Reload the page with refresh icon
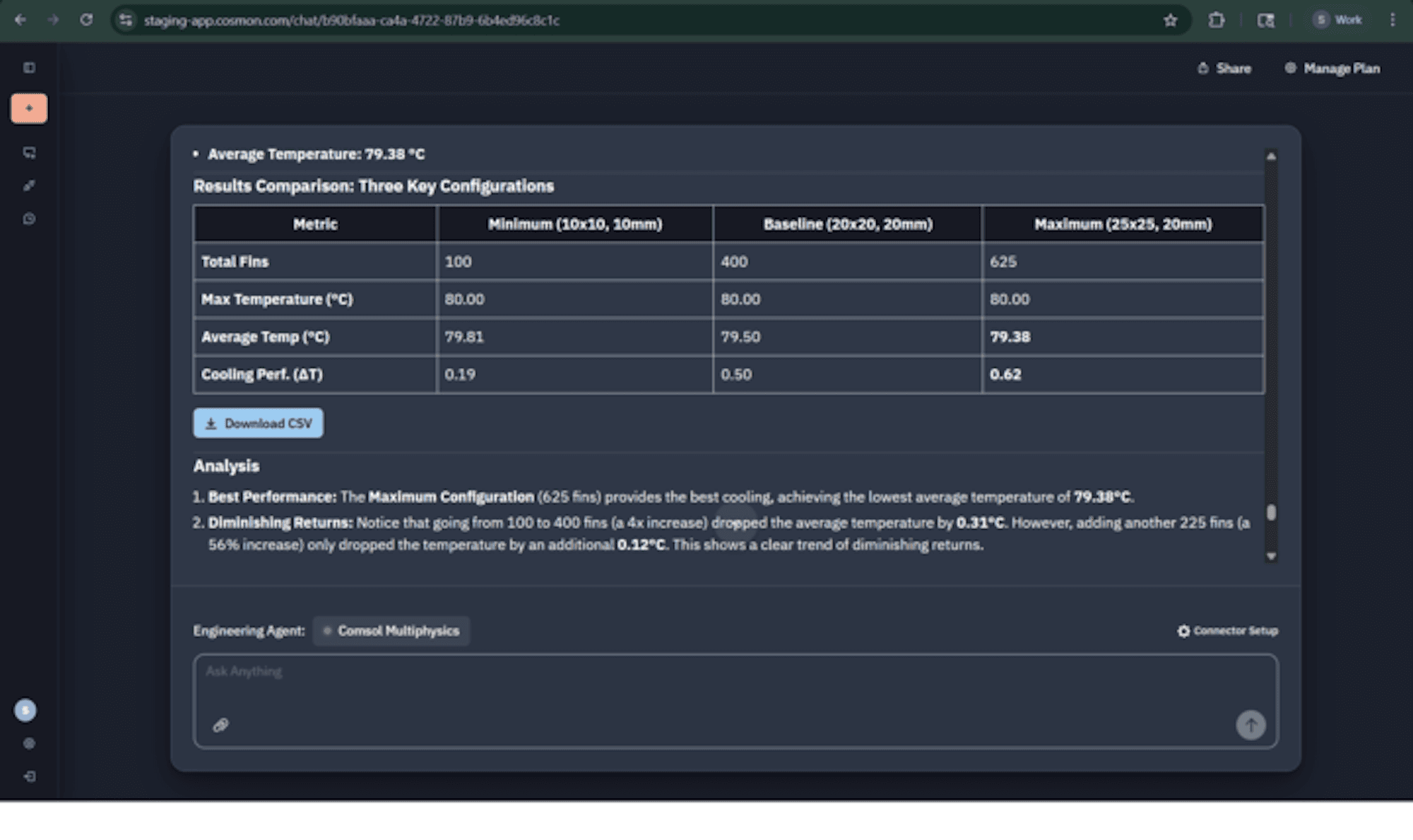The image size is (1413, 840). click(x=86, y=20)
